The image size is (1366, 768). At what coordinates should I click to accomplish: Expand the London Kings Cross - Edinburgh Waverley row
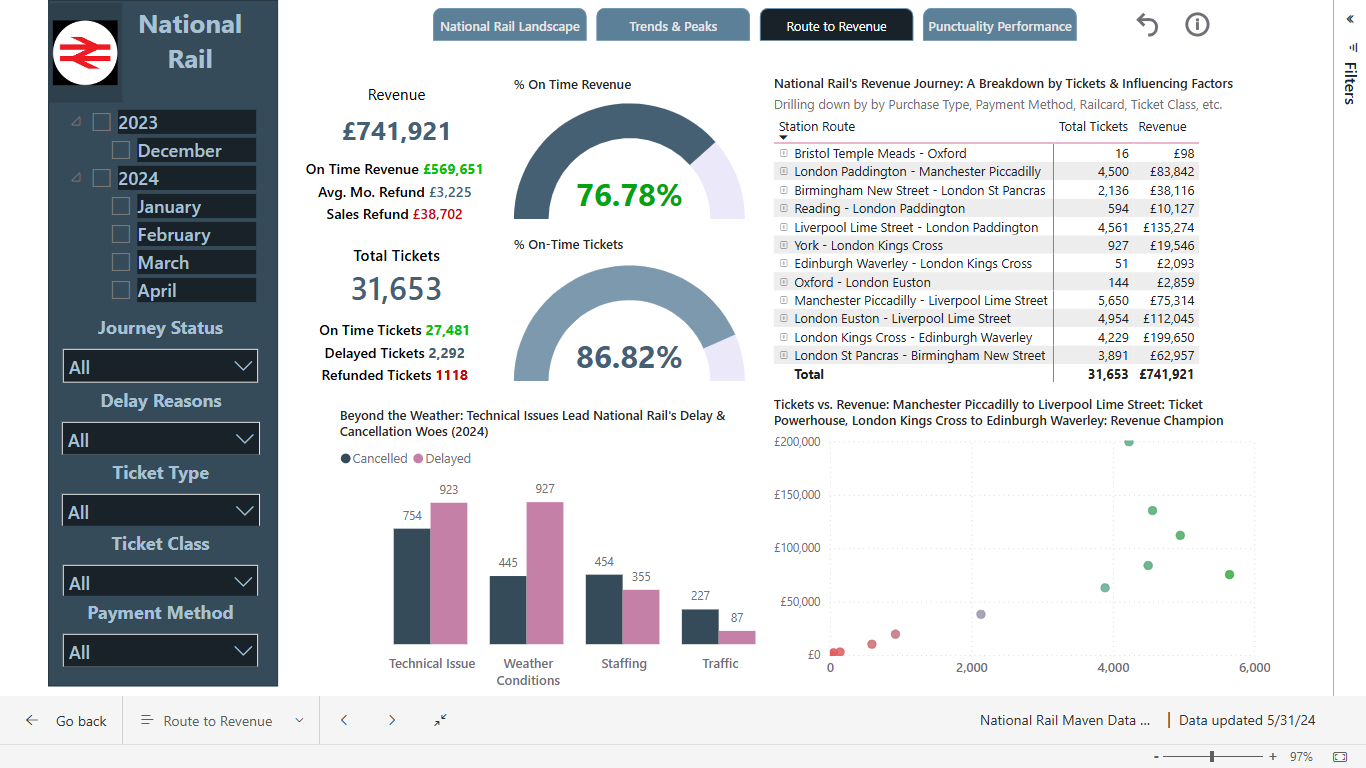[x=783, y=337]
